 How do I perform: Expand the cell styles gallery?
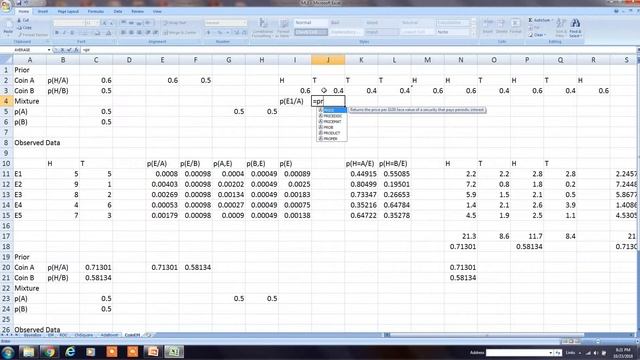click(474, 35)
